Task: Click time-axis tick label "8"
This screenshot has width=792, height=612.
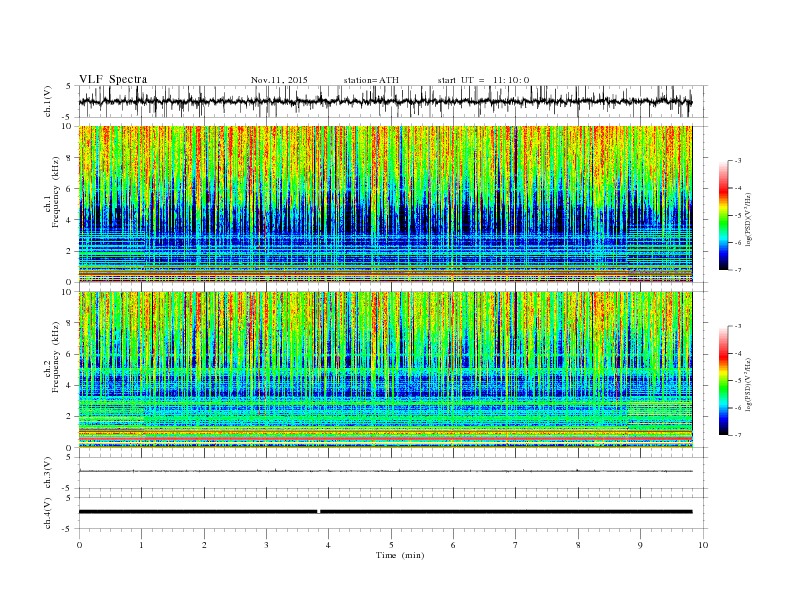Action: (x=578, y=545)
